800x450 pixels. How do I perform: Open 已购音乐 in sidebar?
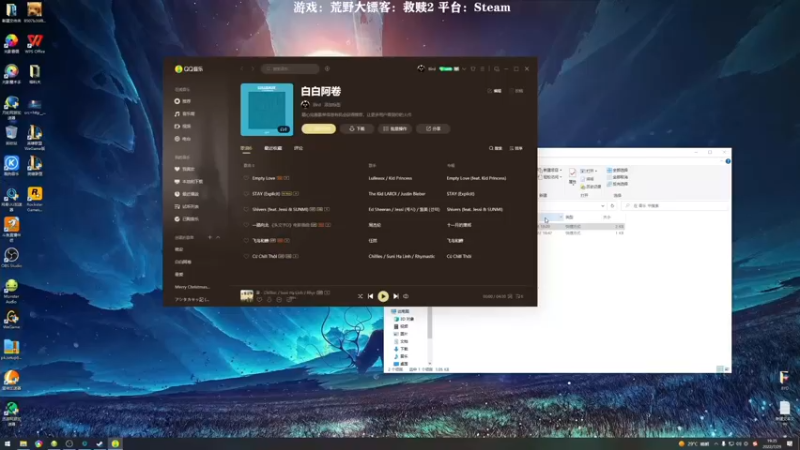pos(187,219)
